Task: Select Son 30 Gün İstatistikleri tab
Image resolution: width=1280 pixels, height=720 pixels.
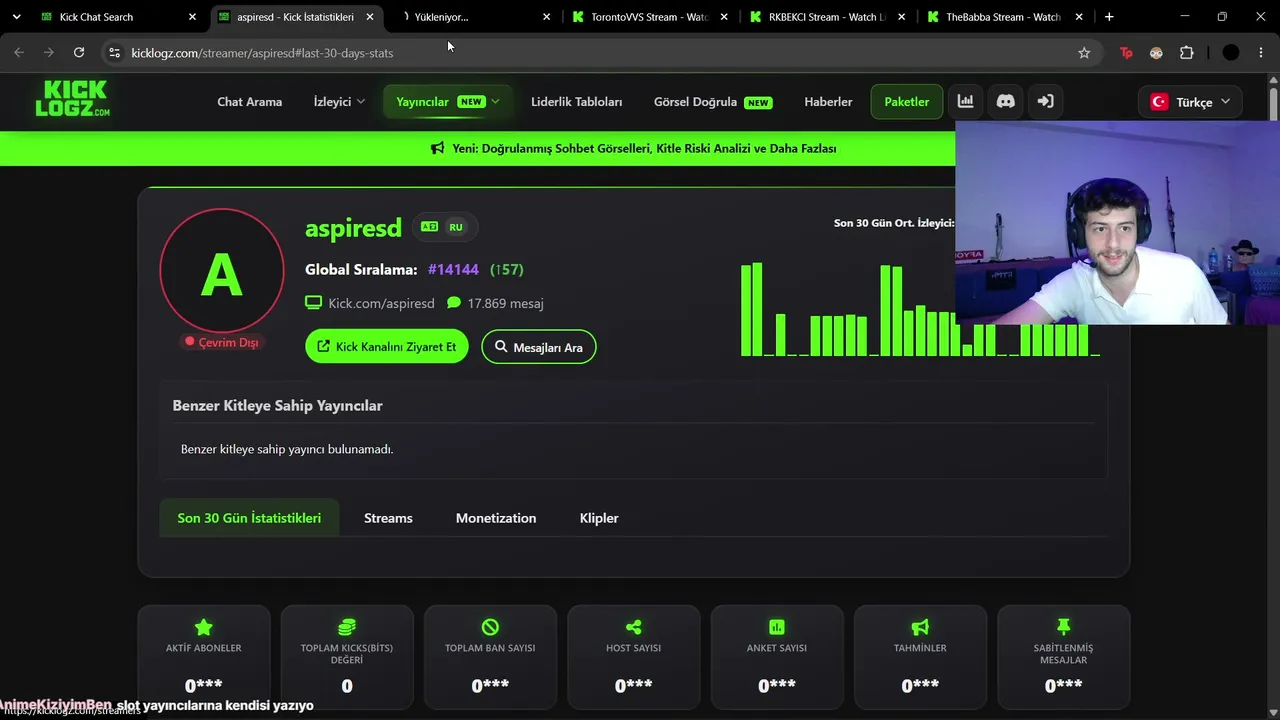Action: pos(249,518)
